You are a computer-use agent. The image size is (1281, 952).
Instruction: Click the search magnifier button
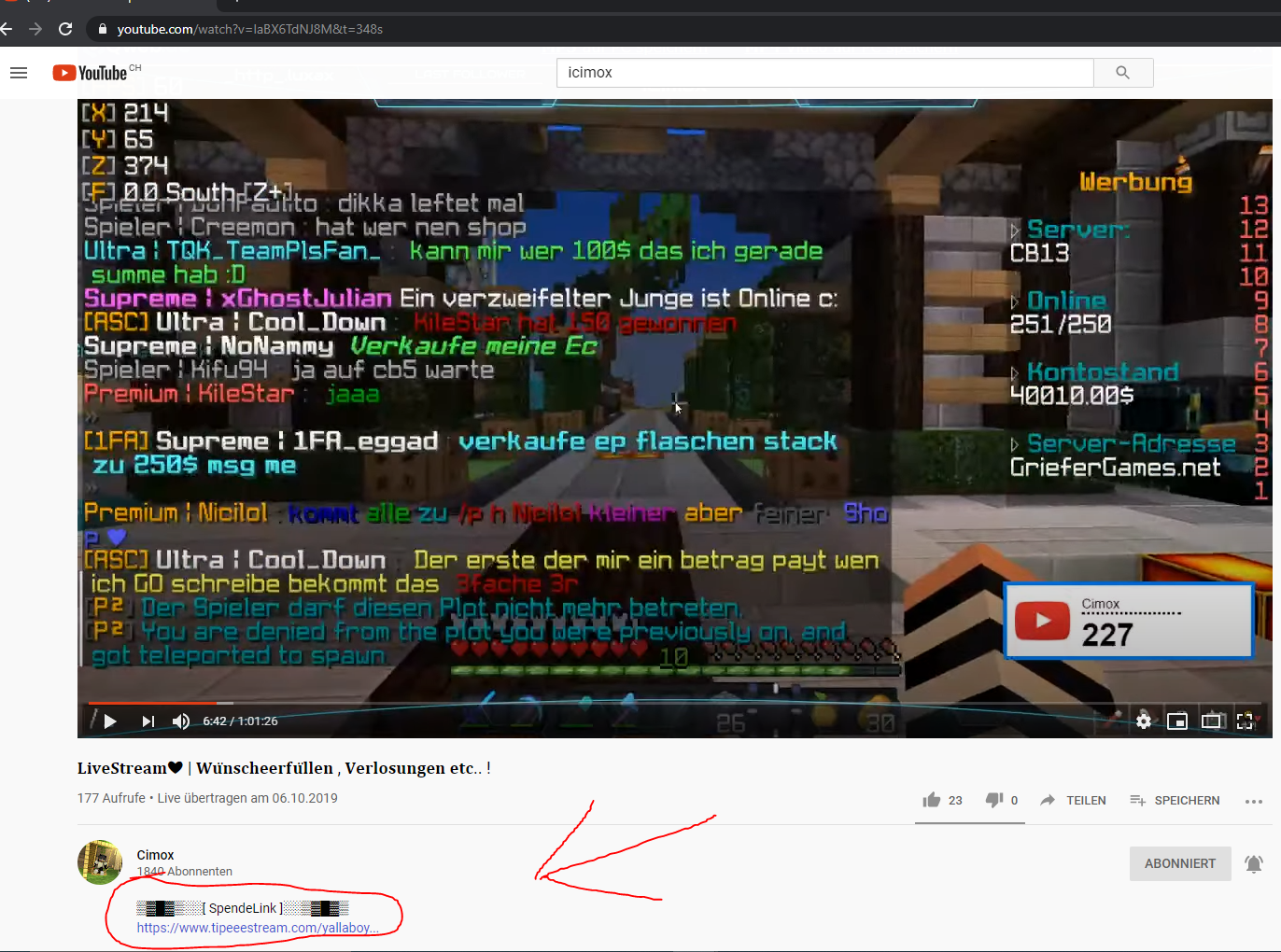[1123, 73]
